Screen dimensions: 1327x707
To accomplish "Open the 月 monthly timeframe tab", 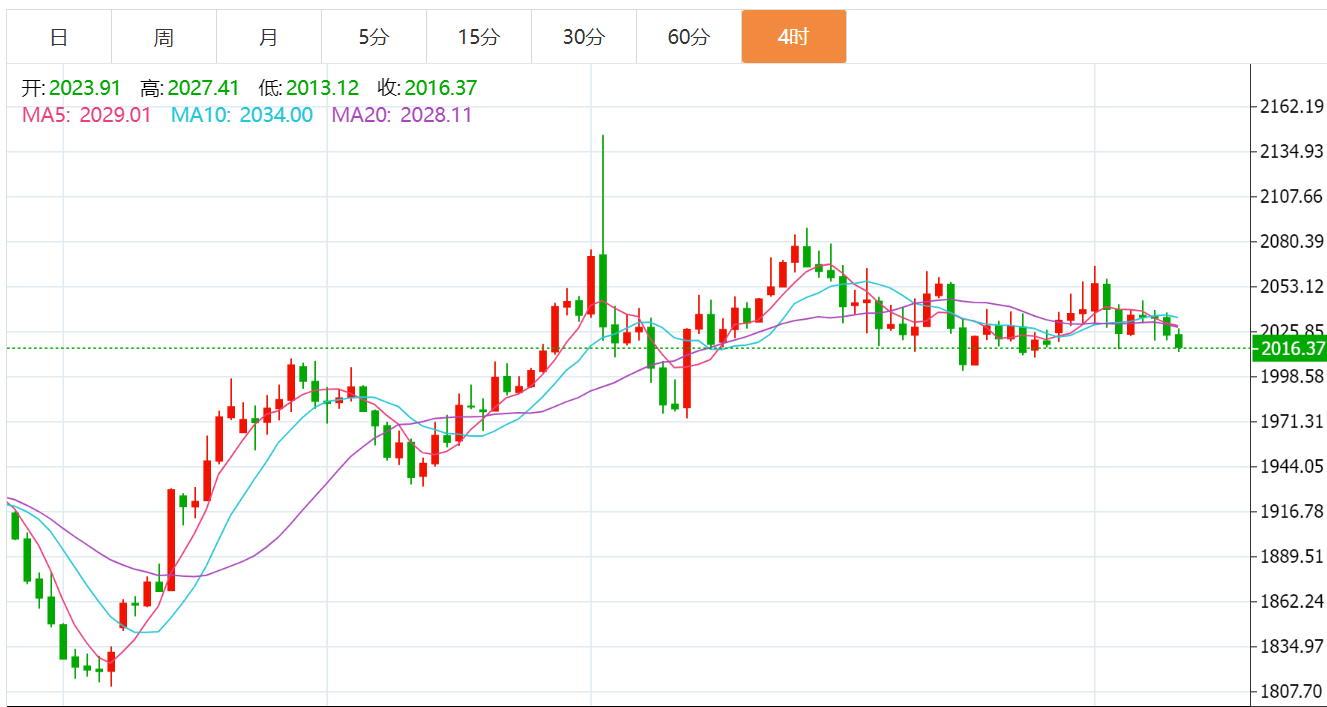I will tap(269, 37).
